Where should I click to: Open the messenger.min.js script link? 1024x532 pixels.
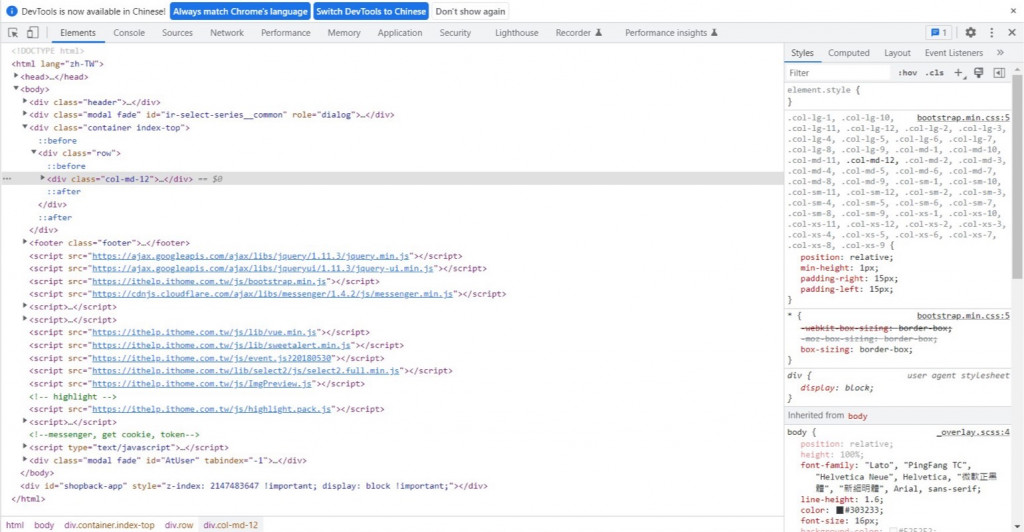click(272, 294)
